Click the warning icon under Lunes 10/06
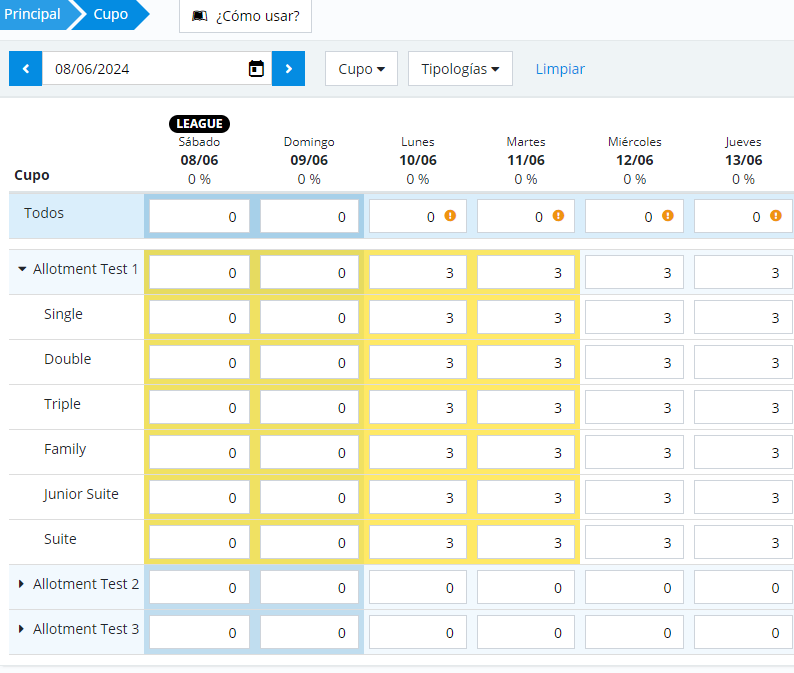The image size is (794, 673). tap(450, 216)
